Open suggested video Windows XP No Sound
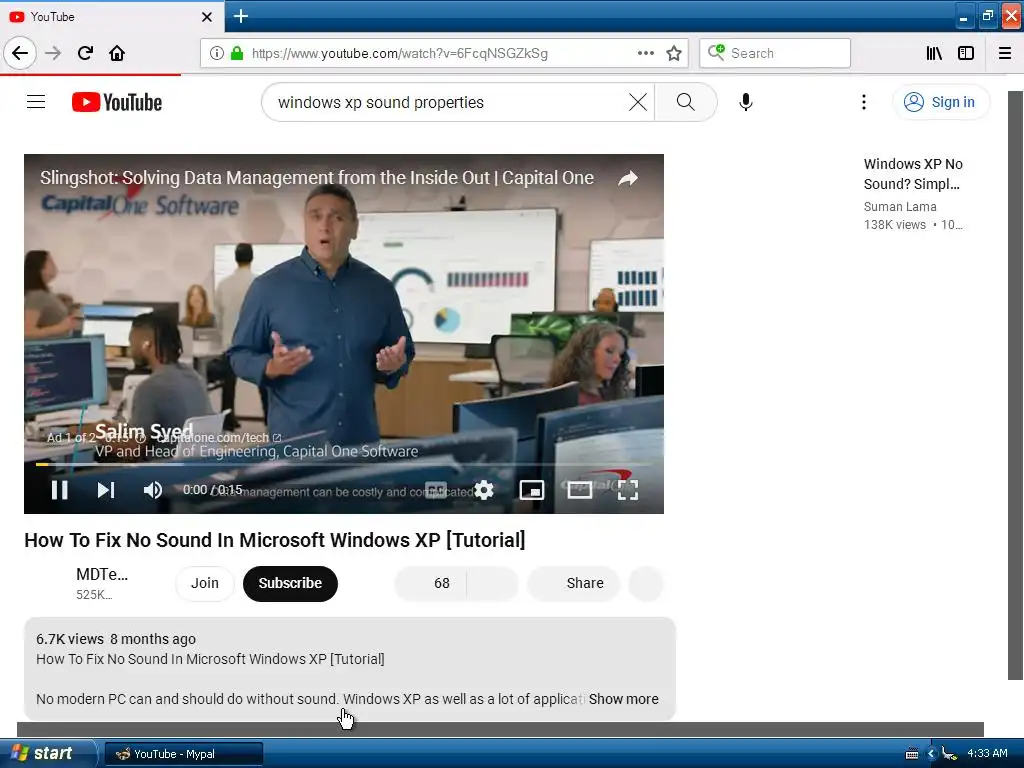This screenshot has height=768, width=1024. (x=913, y=174)
